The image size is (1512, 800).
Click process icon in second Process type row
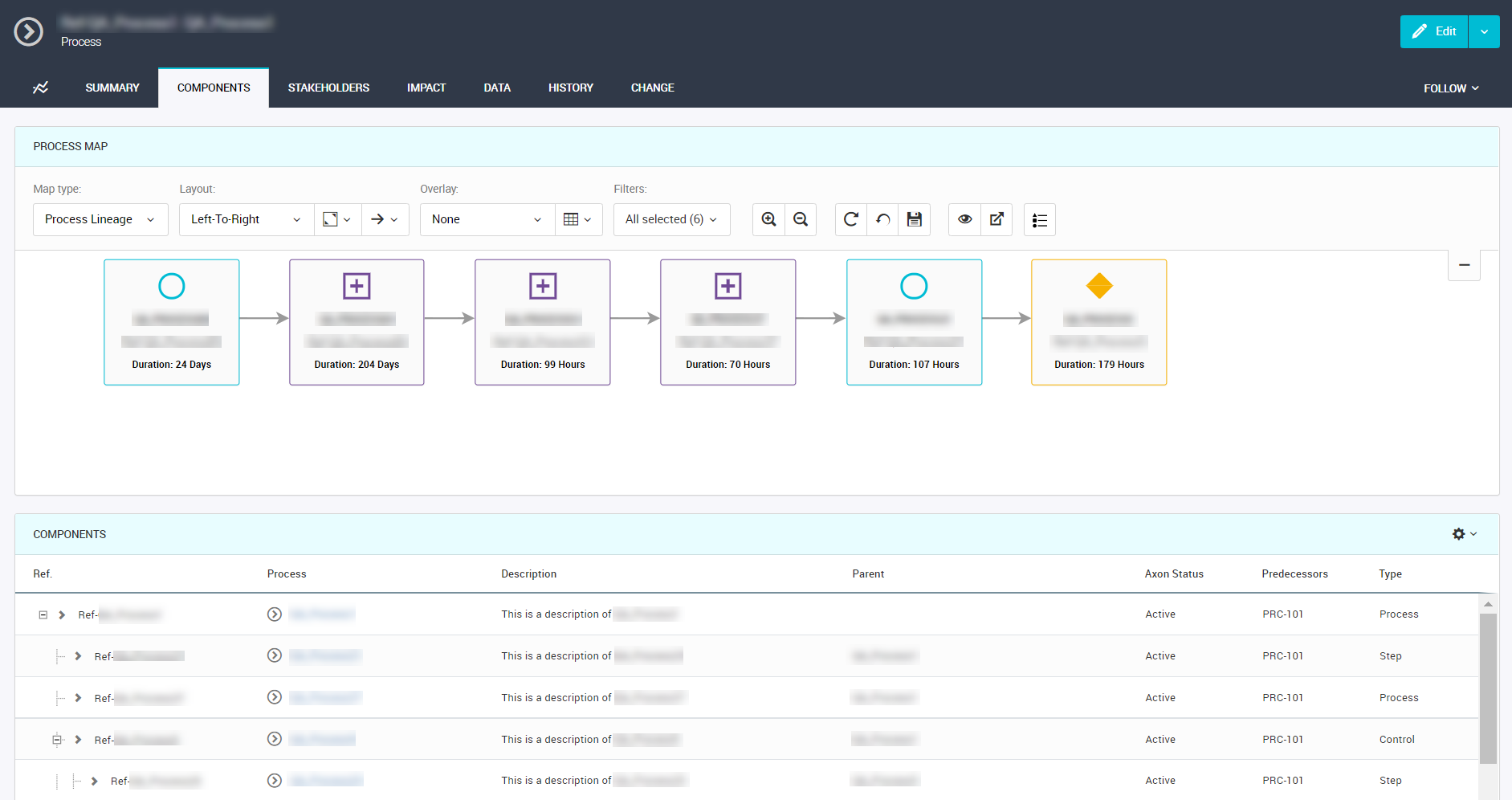pos(275,697)
